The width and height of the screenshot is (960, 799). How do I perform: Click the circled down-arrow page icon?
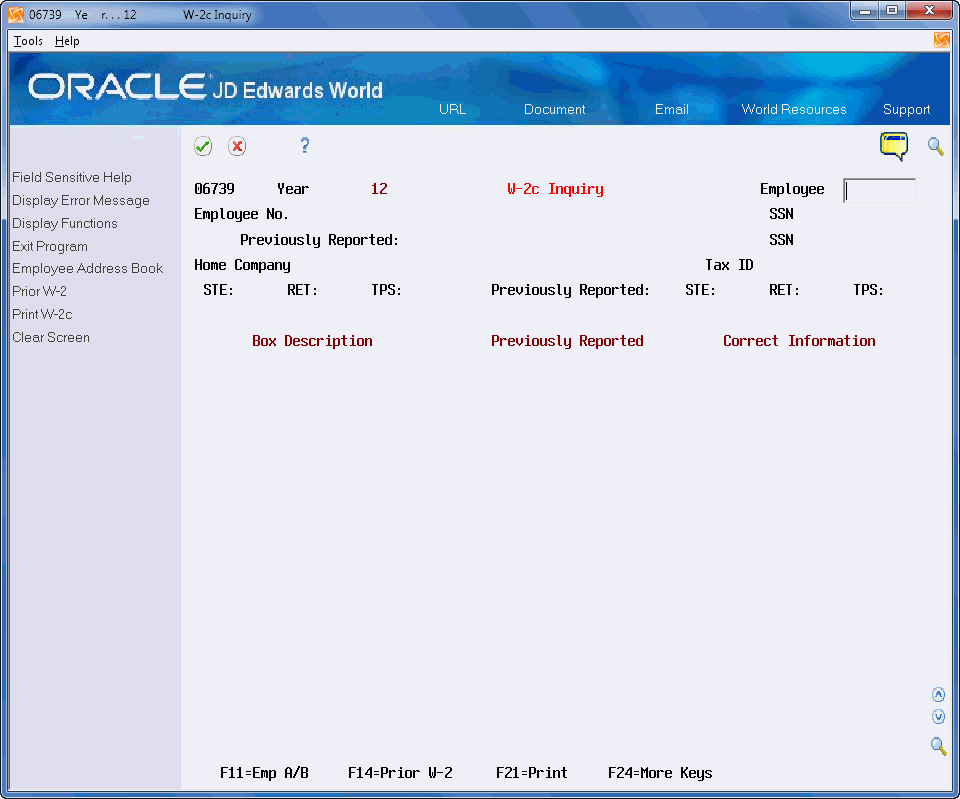(938, 716)
